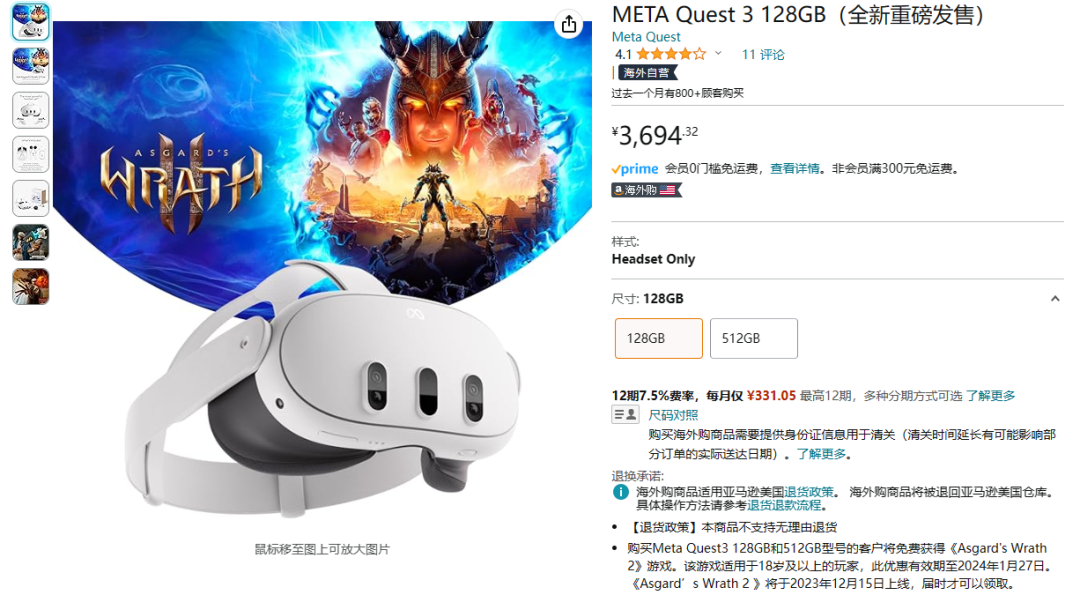
Task: Open the rating breakdown dropdown arrow
Action: [718, 53]
